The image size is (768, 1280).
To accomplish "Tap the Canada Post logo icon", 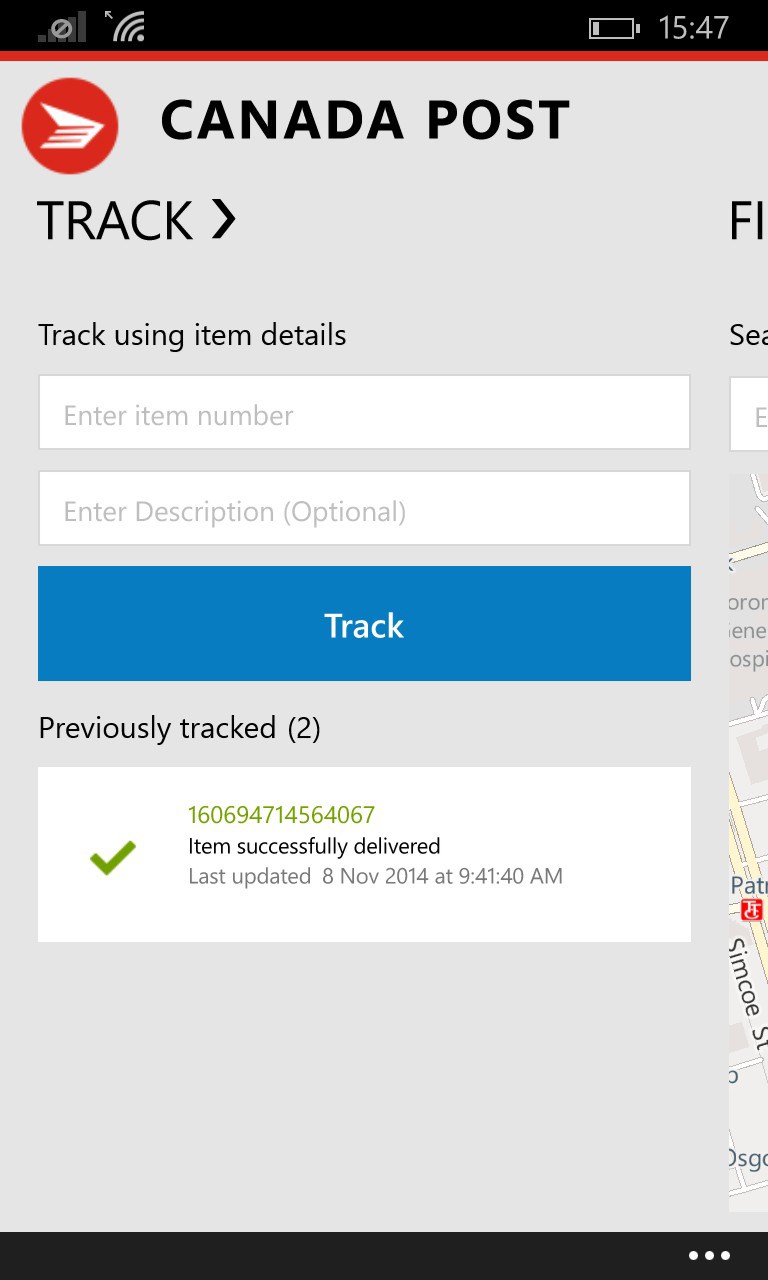I will coord(70,125).
